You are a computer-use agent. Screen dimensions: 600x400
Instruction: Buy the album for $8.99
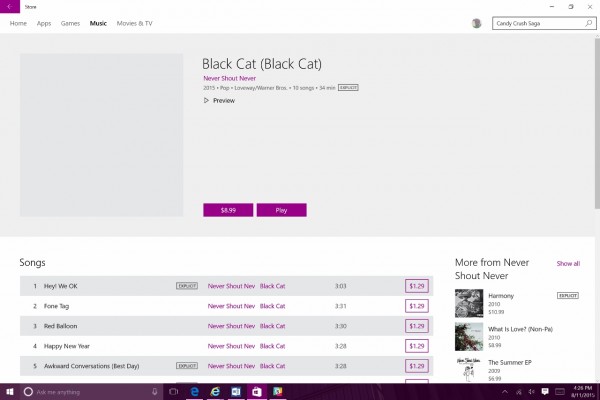coord(228,210)
